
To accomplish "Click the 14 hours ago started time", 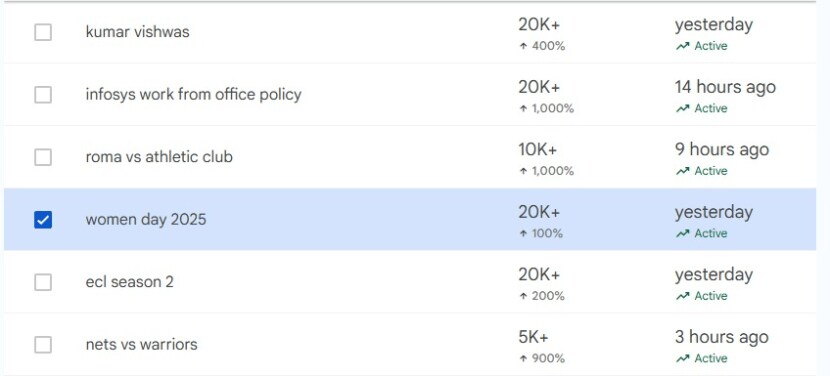I will click(x=725, y=87).
